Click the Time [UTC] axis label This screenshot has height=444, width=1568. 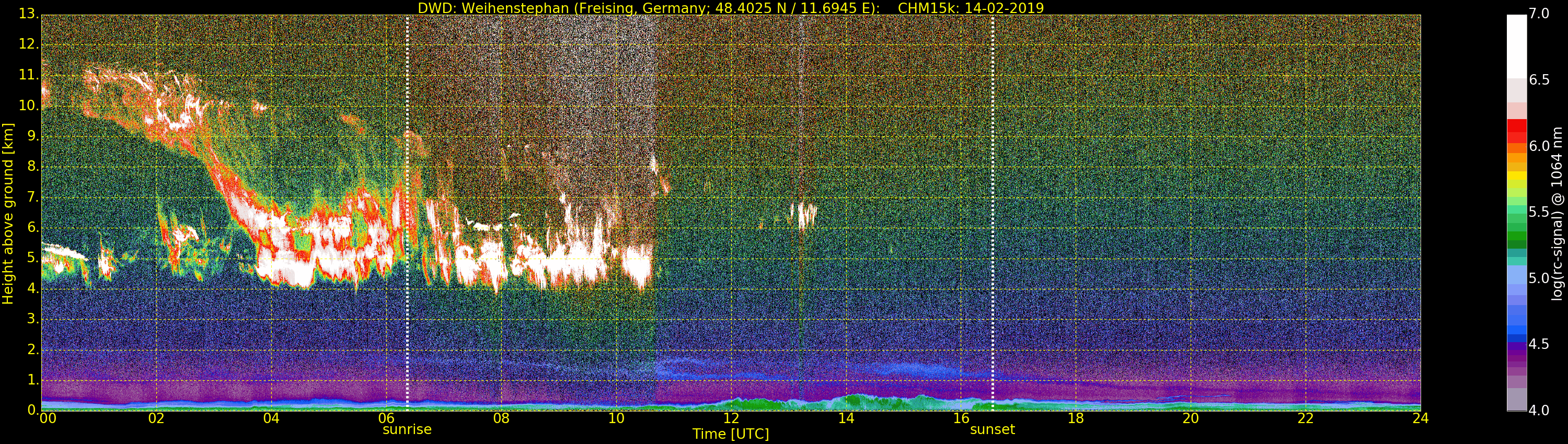click(x=731, y=434)
